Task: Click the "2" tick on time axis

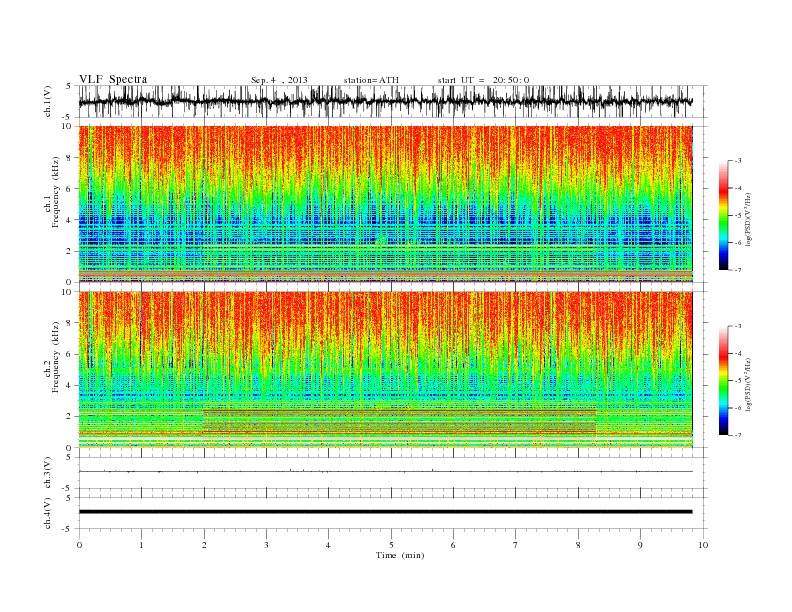Action: click(x=204, y=545)
